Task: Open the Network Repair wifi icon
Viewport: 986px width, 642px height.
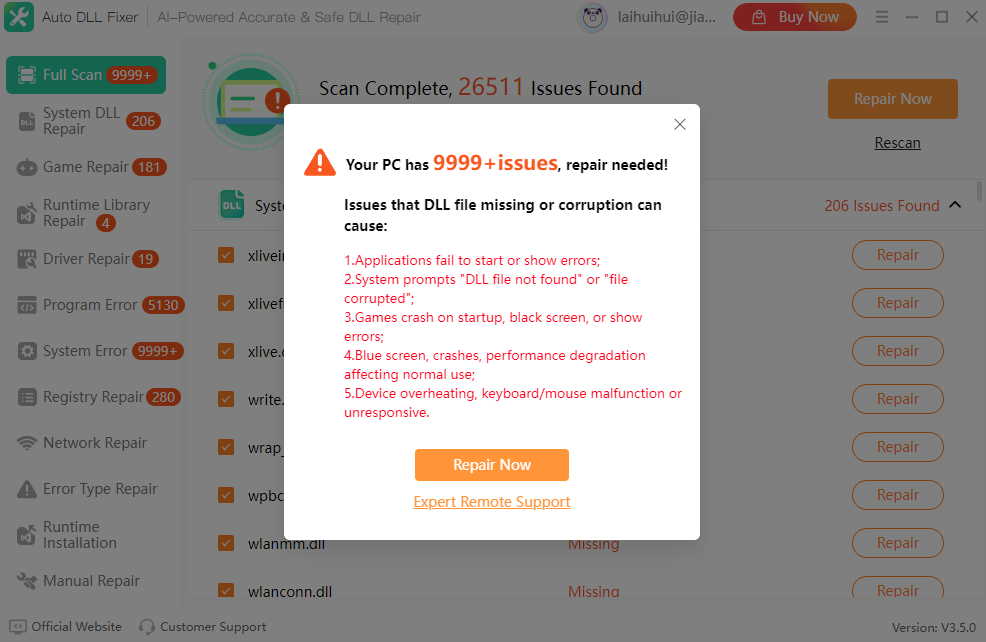Action: [x=26, y=443]
